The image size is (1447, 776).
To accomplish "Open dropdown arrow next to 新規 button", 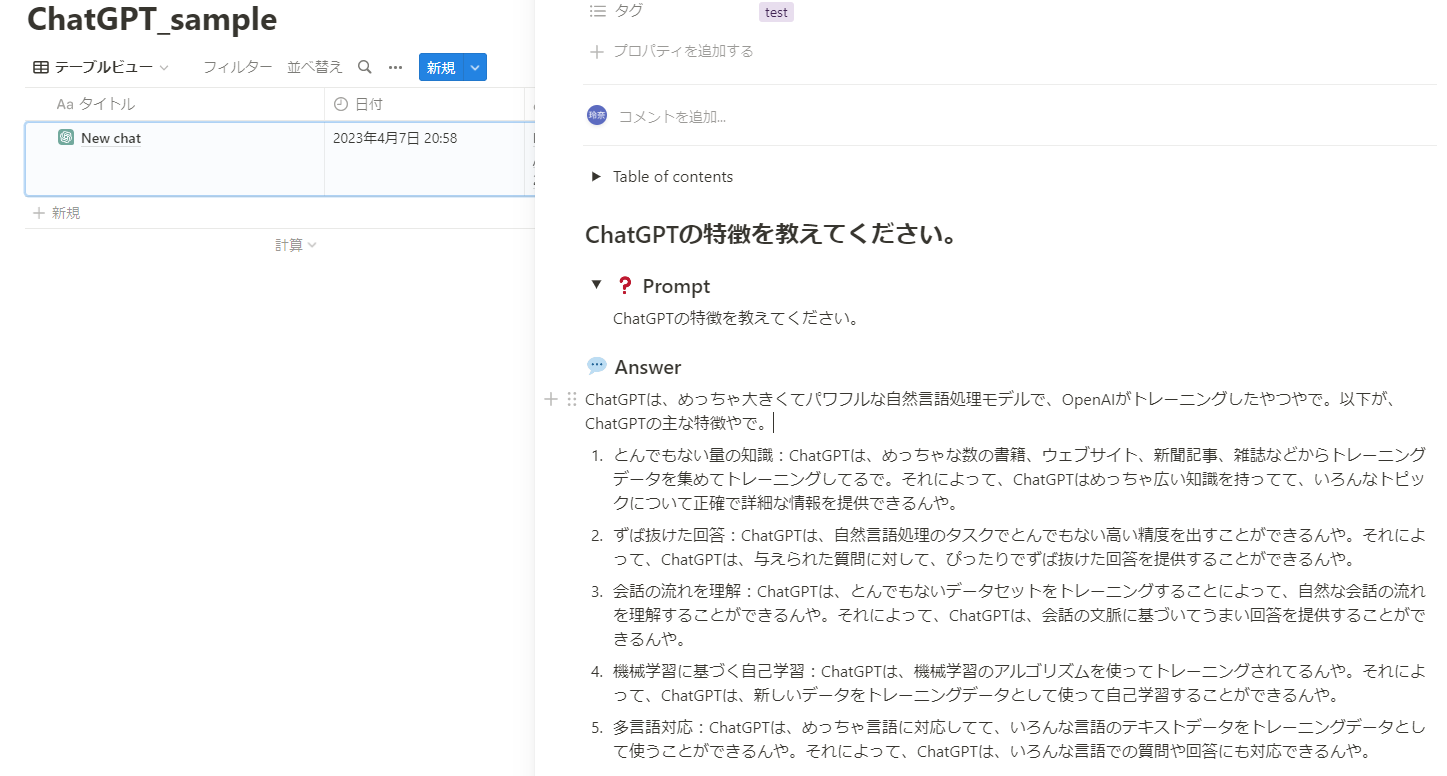I will (475, 67).
